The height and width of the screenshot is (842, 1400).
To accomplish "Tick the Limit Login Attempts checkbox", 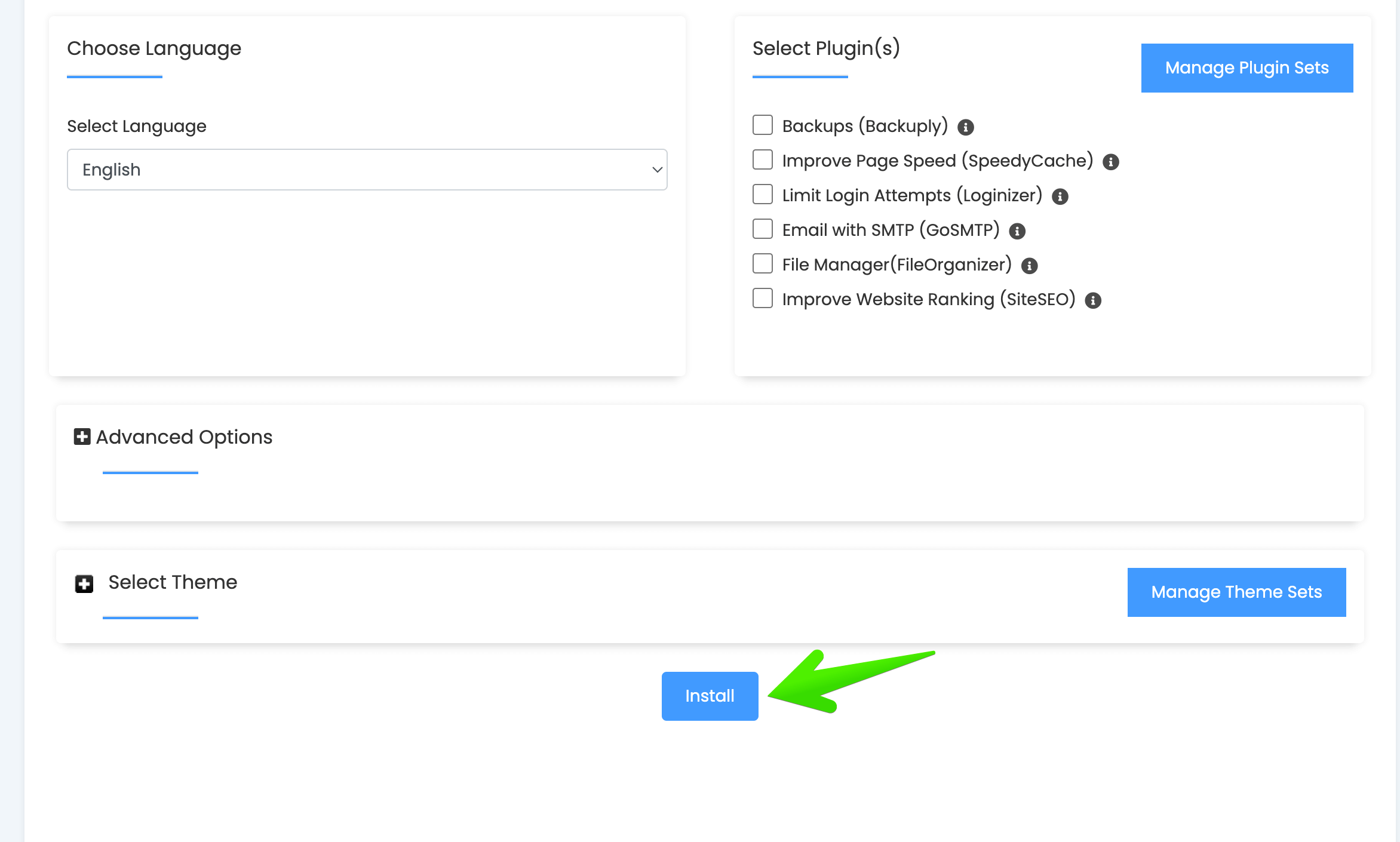I will tap(763, 195).
